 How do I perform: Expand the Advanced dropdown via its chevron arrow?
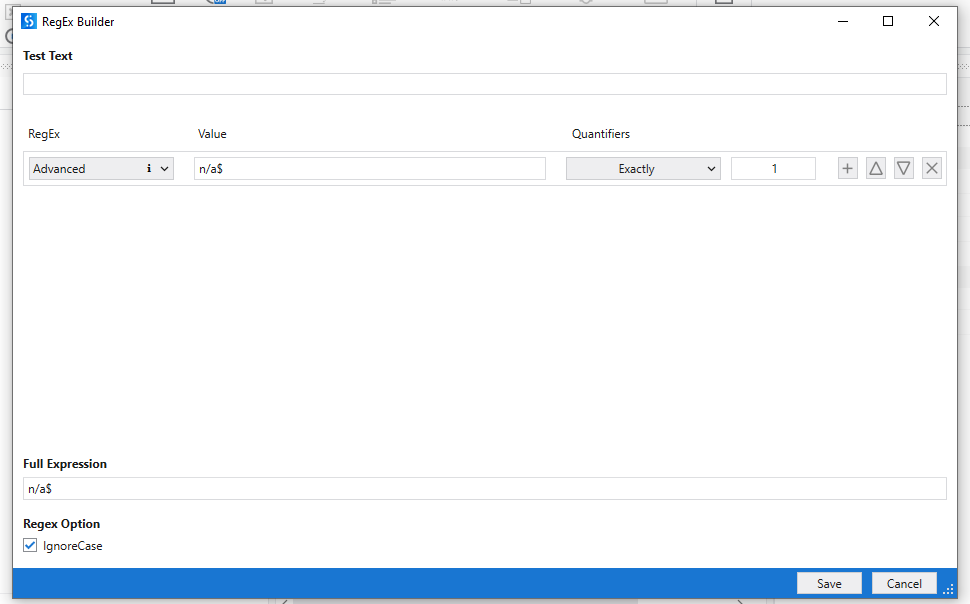coord(164,168)
